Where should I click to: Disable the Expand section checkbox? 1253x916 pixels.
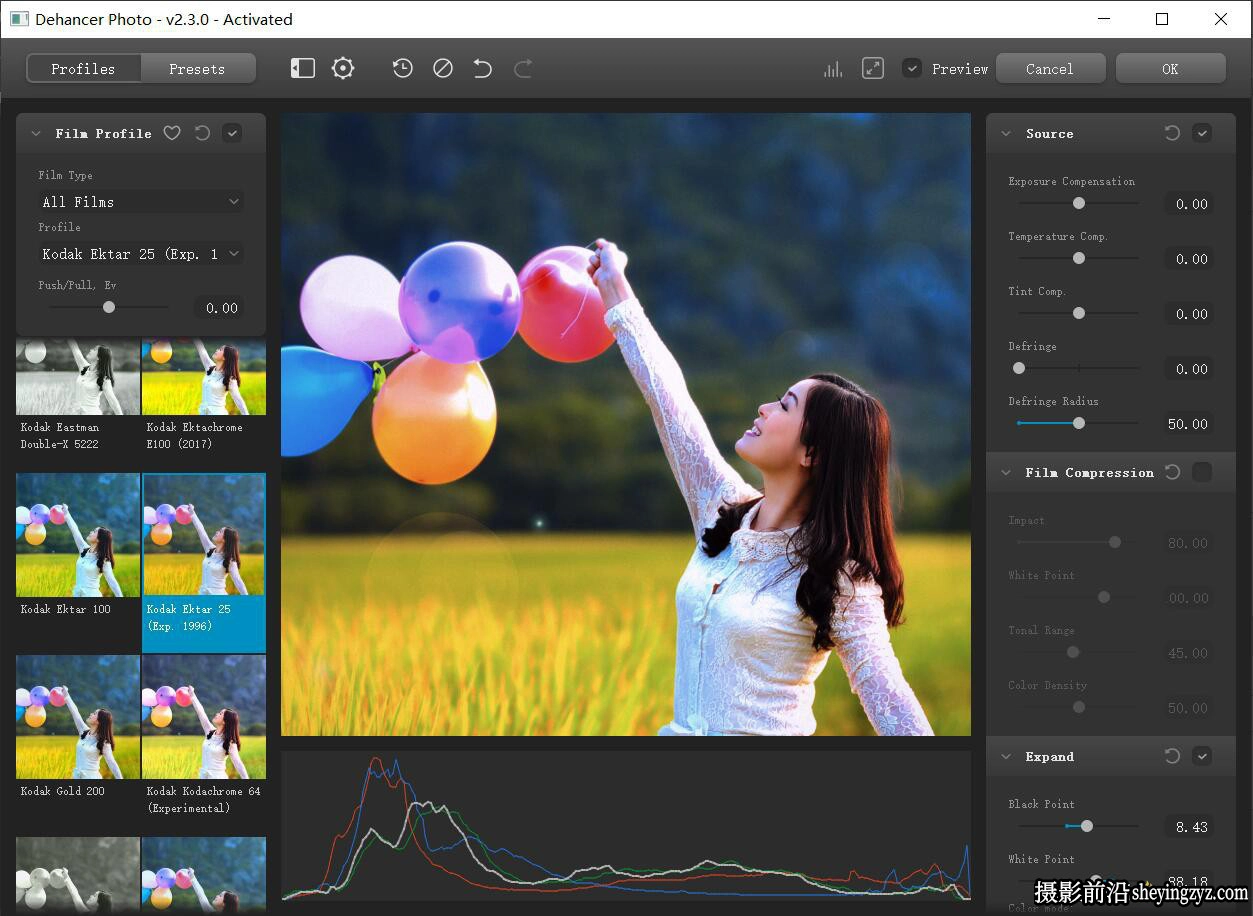pyautogui.click(x=1202, y=756)
